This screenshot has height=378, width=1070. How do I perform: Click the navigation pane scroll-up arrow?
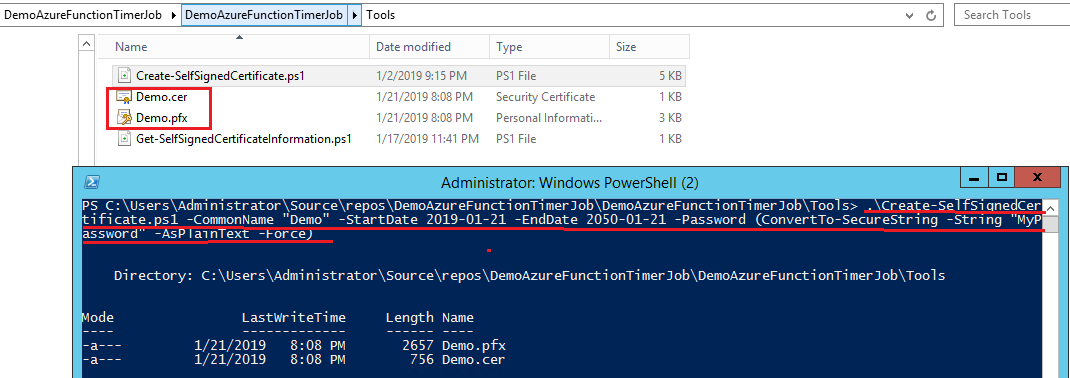coord(87,44)
